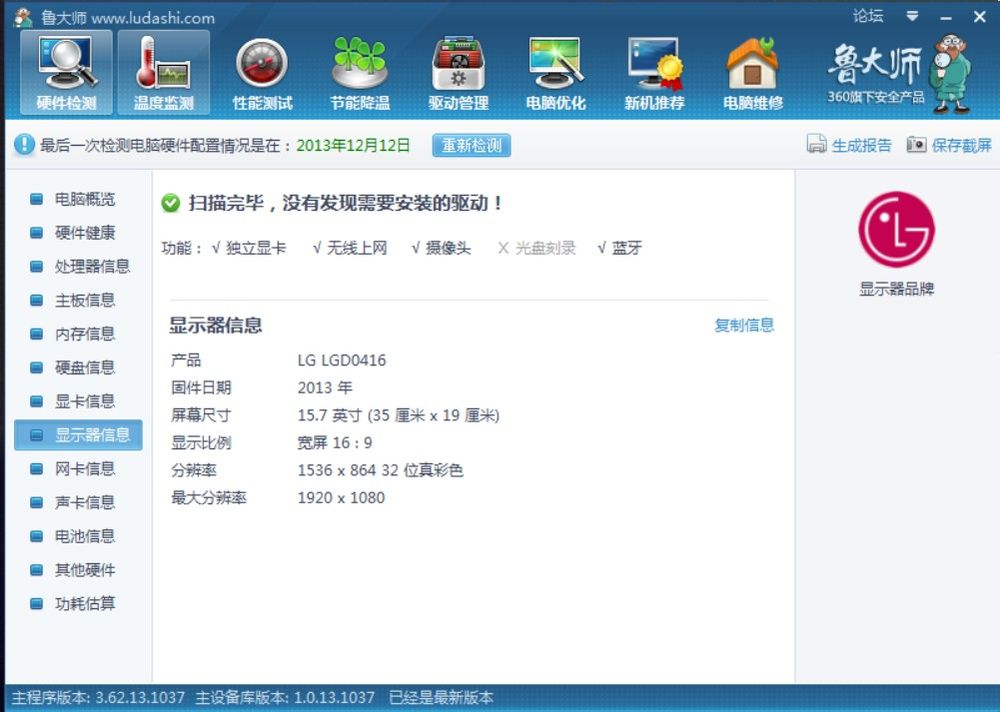Open the 温度监测 temperature monitor
This screenshot has height=712, width=1000.
pyautogui.click(x=164, y=73)
